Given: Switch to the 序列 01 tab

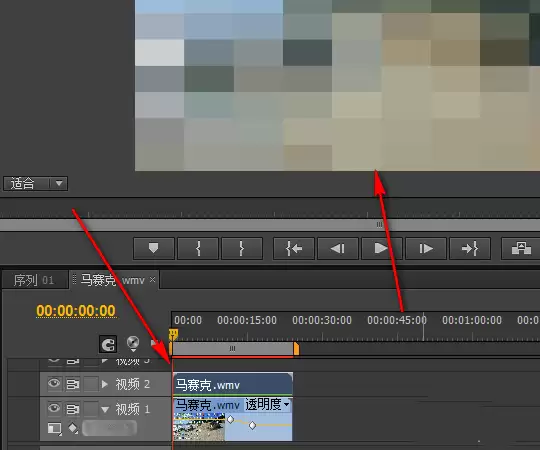Looking at the screenshot, I should tap(34, 280).
